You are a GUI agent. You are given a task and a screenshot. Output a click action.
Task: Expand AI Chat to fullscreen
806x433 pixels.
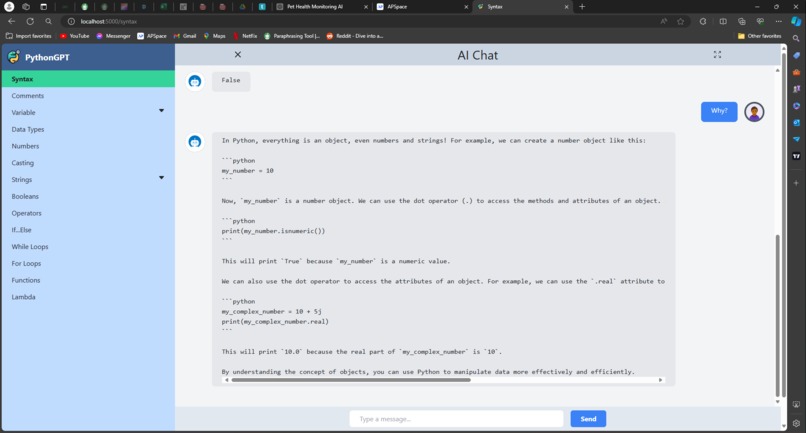tap(717, 55)
